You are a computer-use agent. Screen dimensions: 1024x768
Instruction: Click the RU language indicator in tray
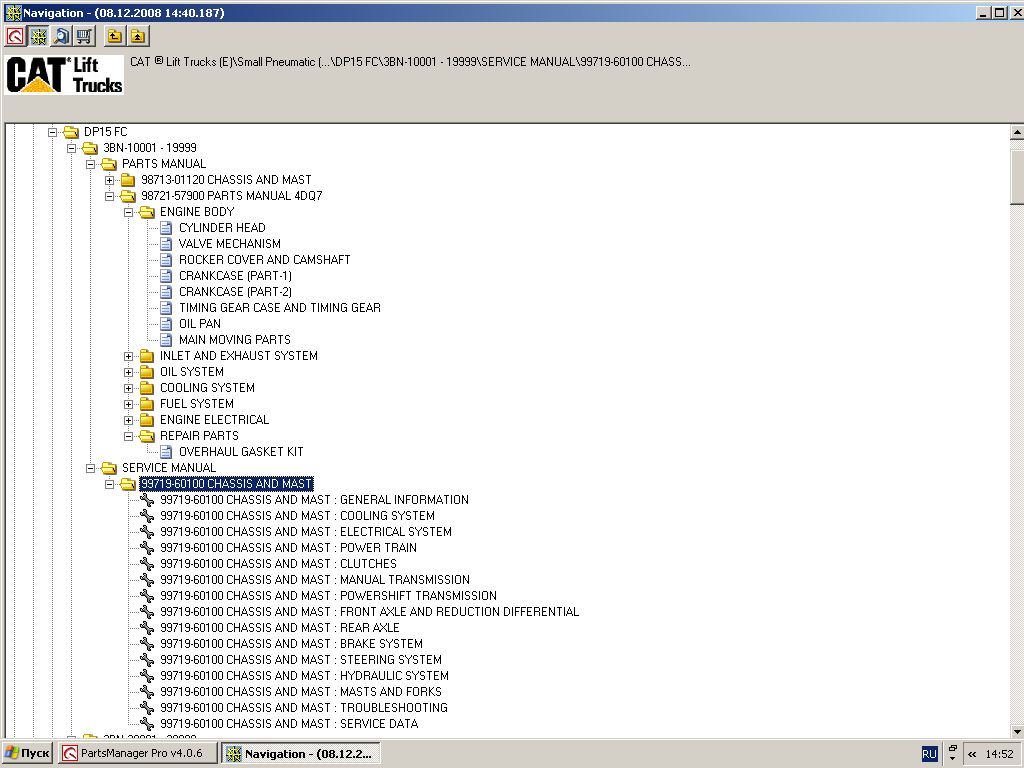pos(929,754)
